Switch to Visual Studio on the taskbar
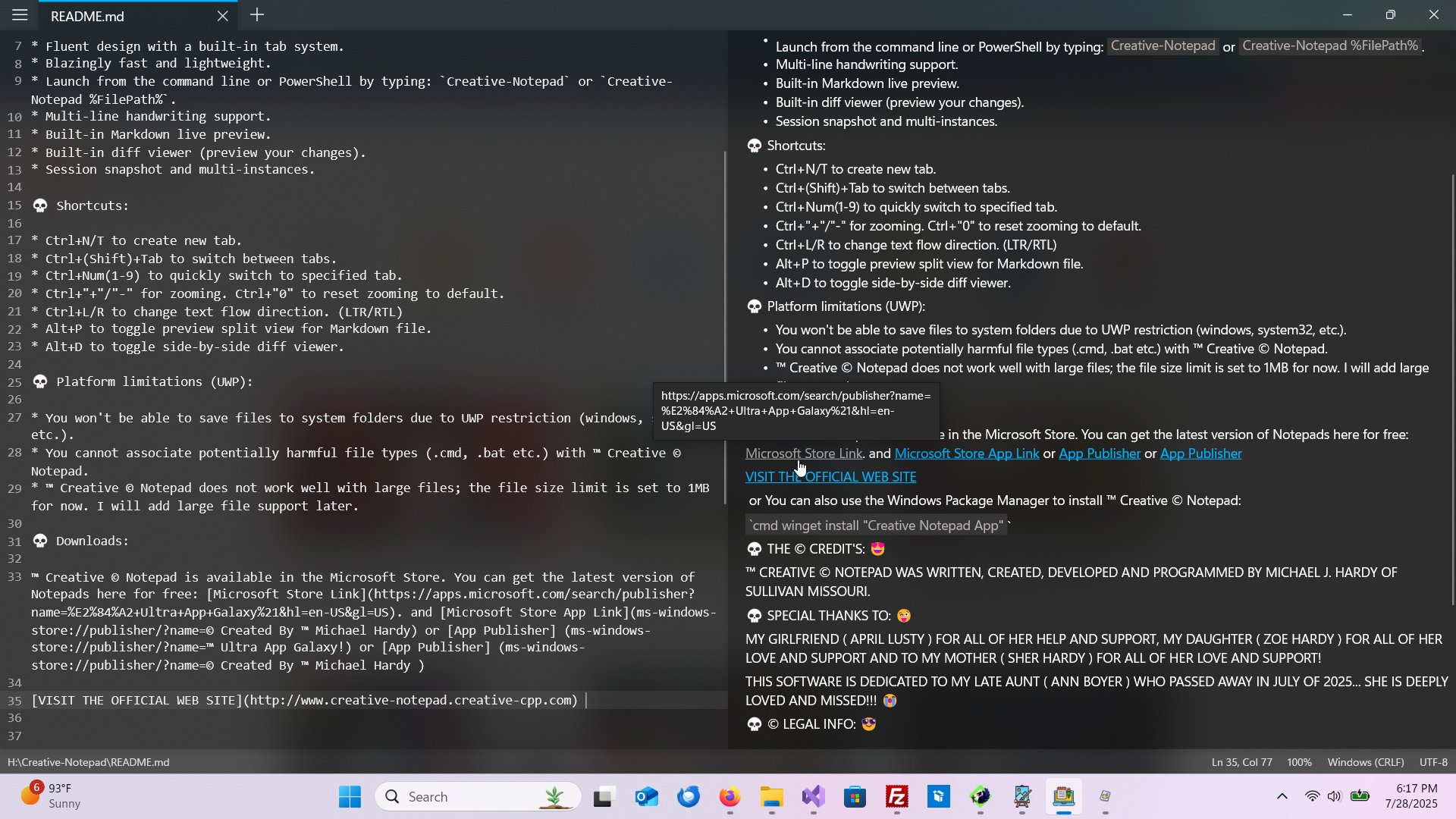This screenshot has width=1456, height=819. coord(814,797)
